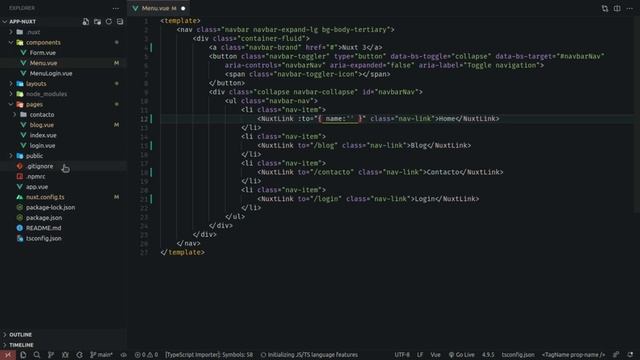The image size is (640, 360).
Task: Click the search magnifier icon in status bar
Action: (x=37, y=355)
